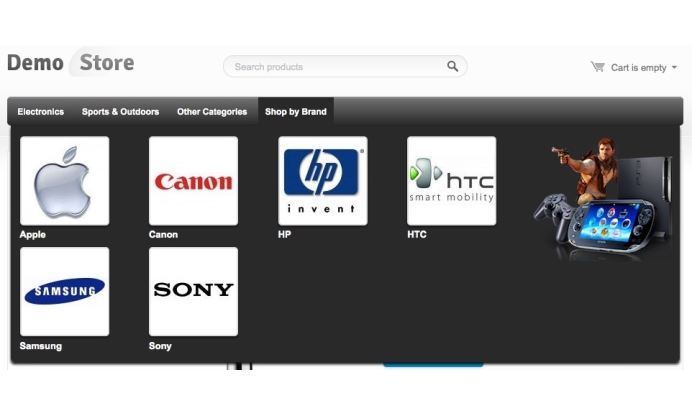Open the Other Categories menu
Image resolution: width=692 pixels, height=415 pixels.
[x=212, y=112]
